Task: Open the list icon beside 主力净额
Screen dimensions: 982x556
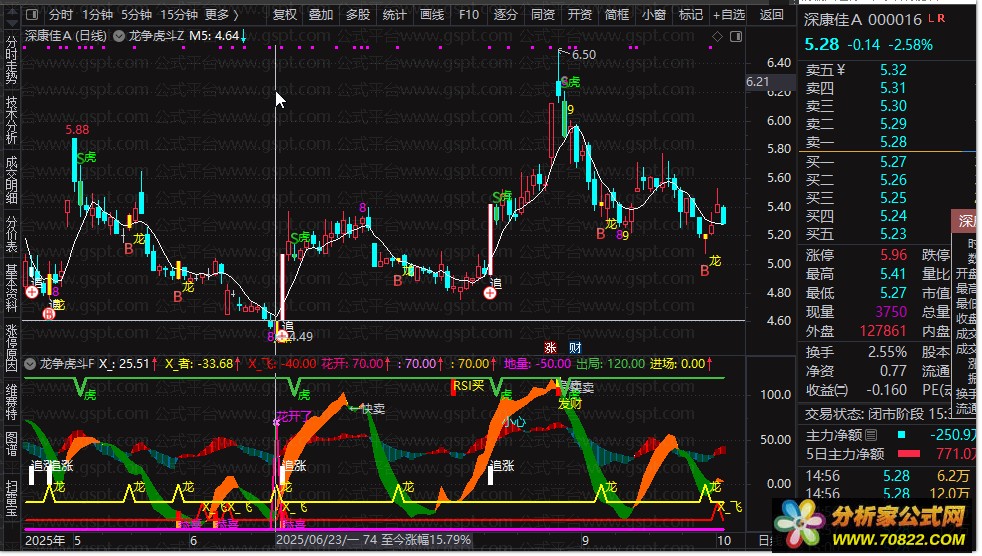Action: 871,435
